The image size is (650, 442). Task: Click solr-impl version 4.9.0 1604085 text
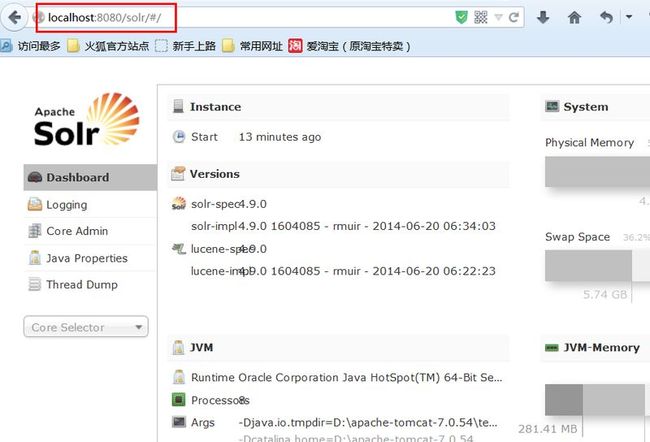point(366,226)
